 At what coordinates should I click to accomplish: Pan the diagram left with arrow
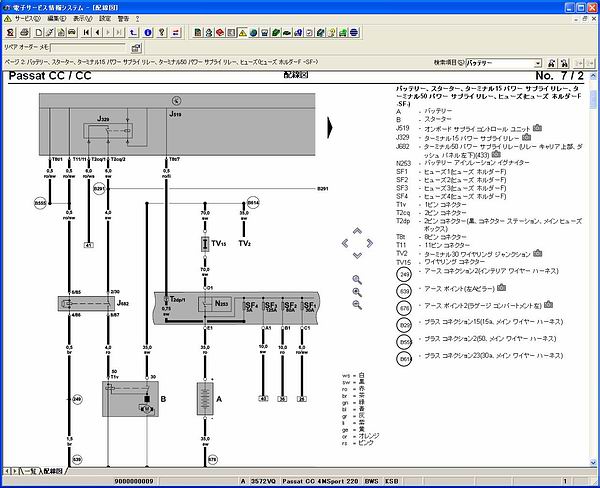(x=345, y=243)
